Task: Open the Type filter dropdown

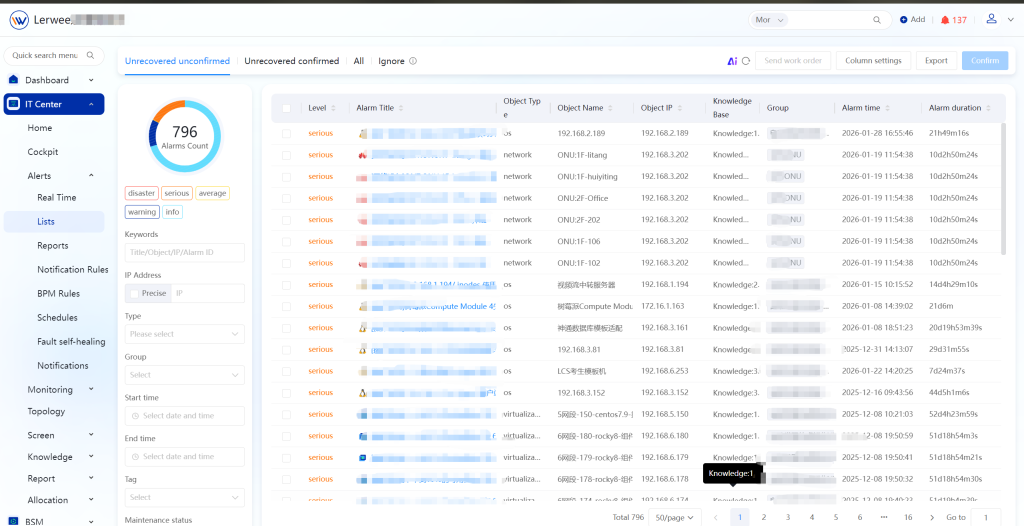Action: click(184, 334)
